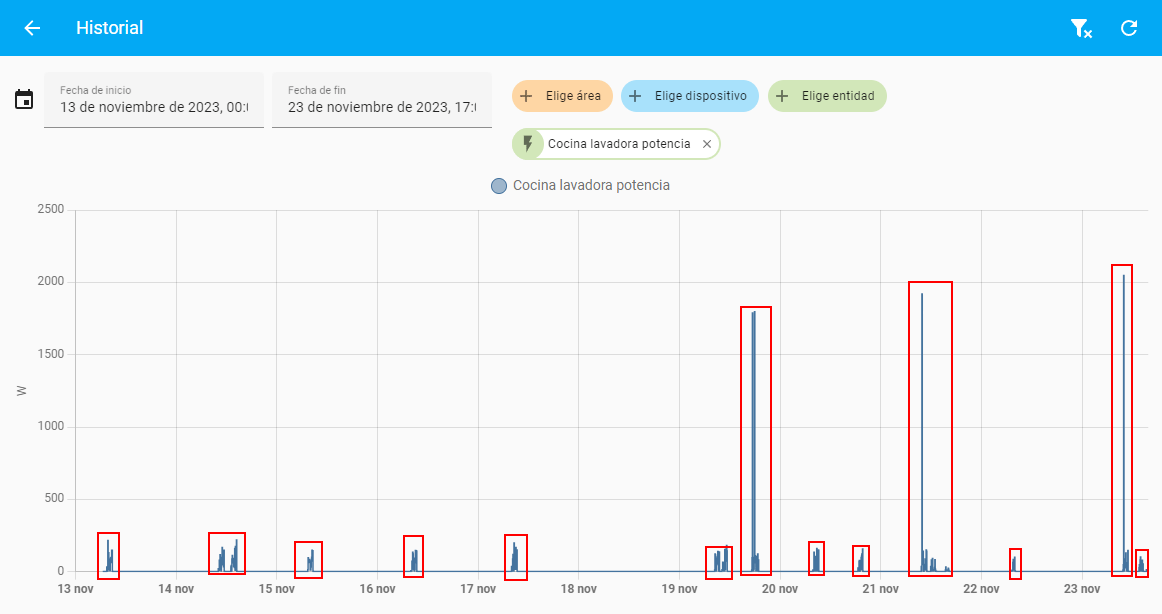Screen dimensions: 1162x614
Task: Click the double power cluster on 14 nov
Action: tap(227, 554)
